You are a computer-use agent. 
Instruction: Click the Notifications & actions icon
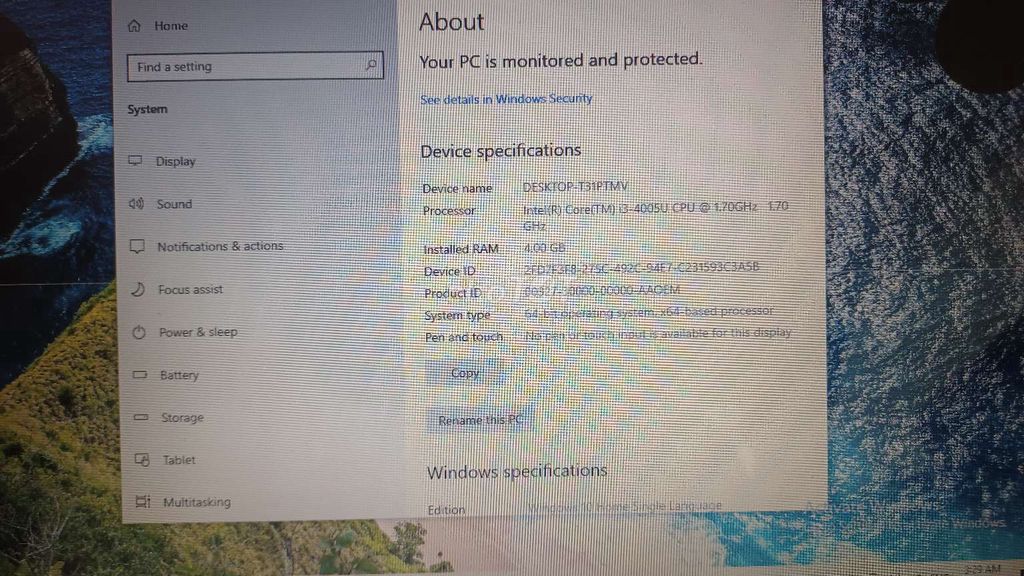coord(137,246)
